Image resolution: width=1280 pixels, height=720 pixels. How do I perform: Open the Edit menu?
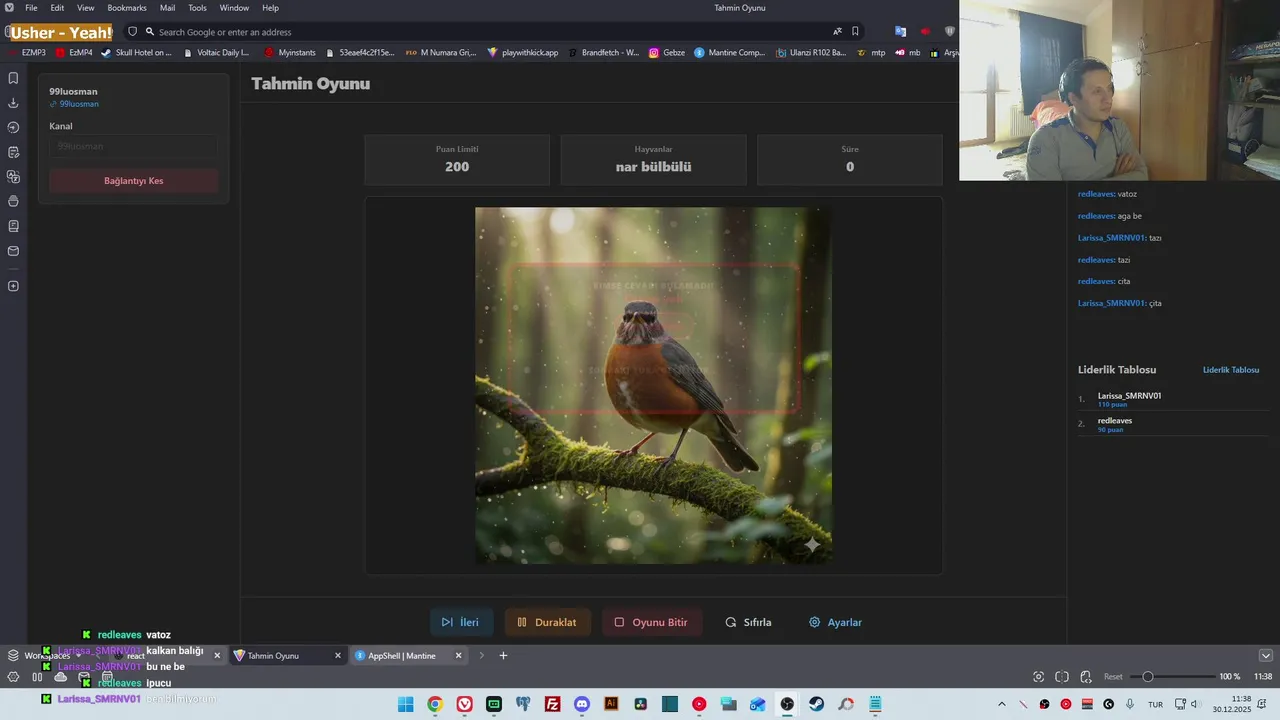click(57, 8)
